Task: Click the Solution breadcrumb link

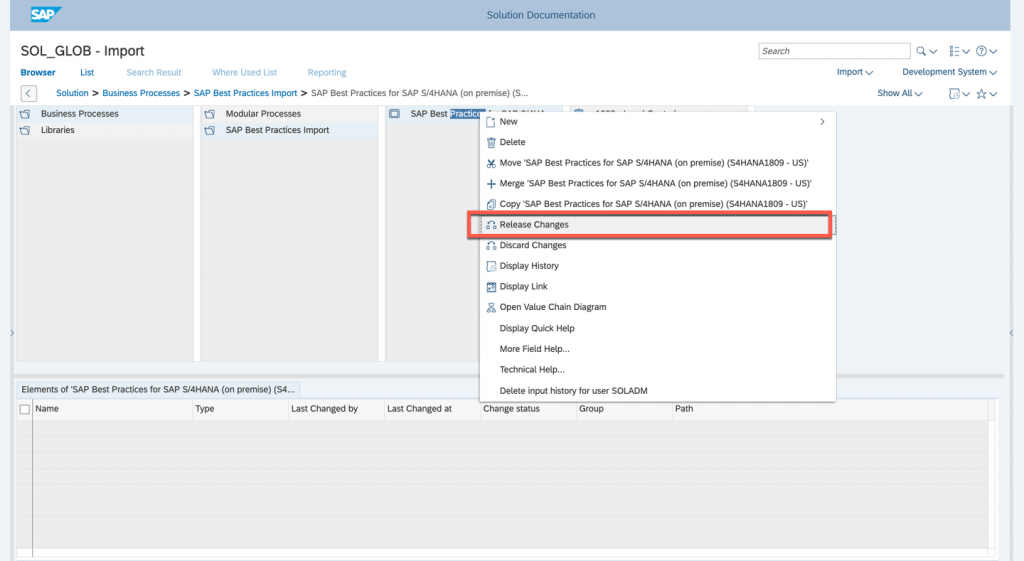Action: tap(72, 93)
